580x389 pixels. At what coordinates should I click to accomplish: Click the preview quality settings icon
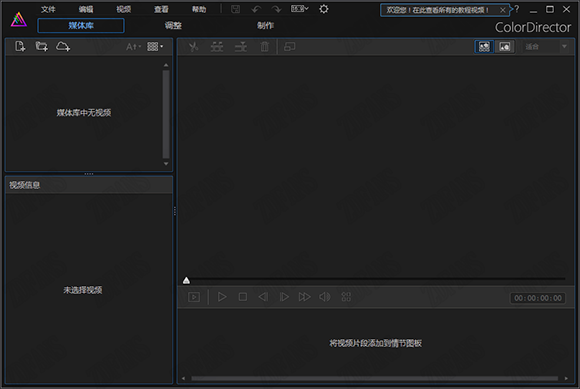[x=346, y=297]
